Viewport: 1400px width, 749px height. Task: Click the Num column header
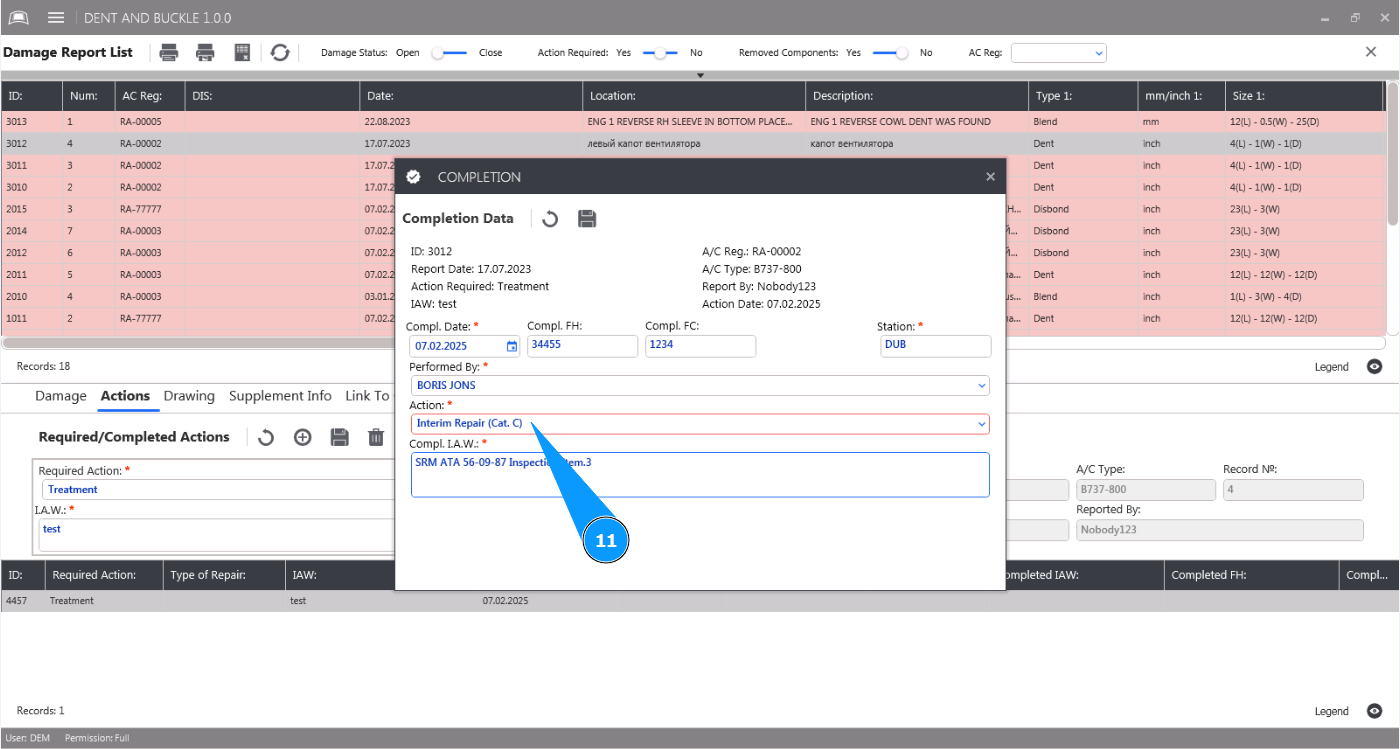(87, 96)
